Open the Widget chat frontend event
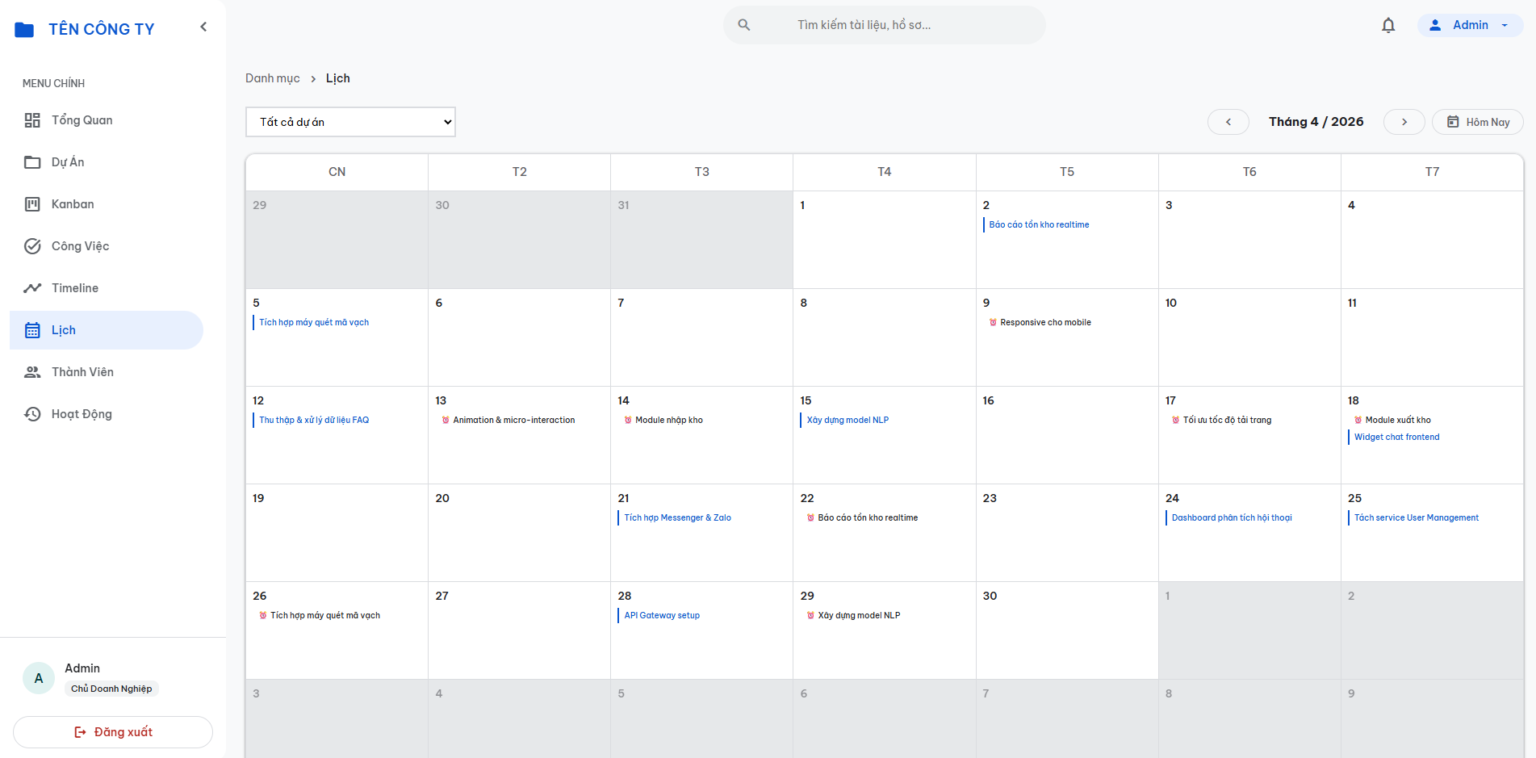 [x=1396, y=437]
